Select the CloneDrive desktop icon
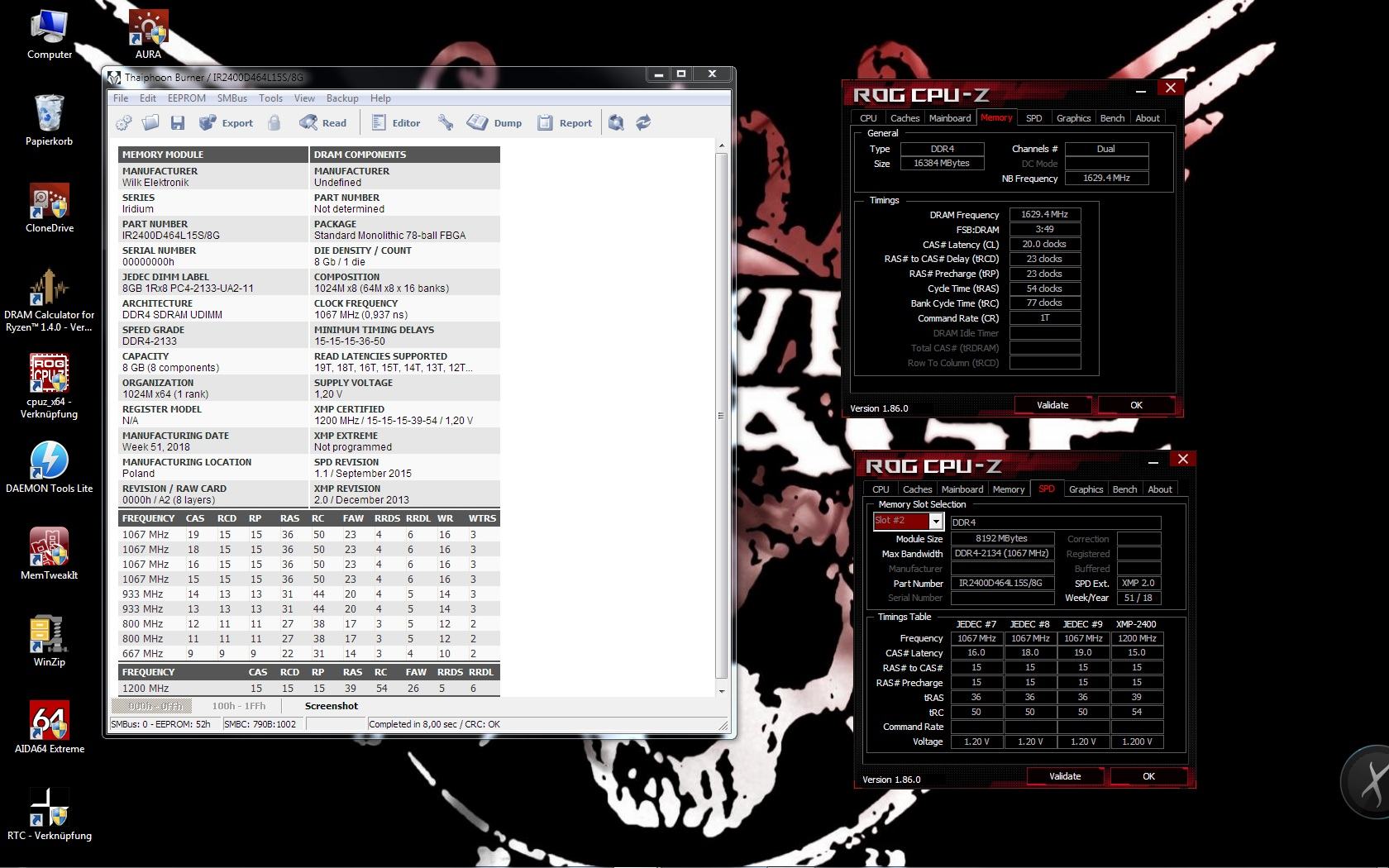The height and width of the screenshot is (868, 1389). click(50, 207)
